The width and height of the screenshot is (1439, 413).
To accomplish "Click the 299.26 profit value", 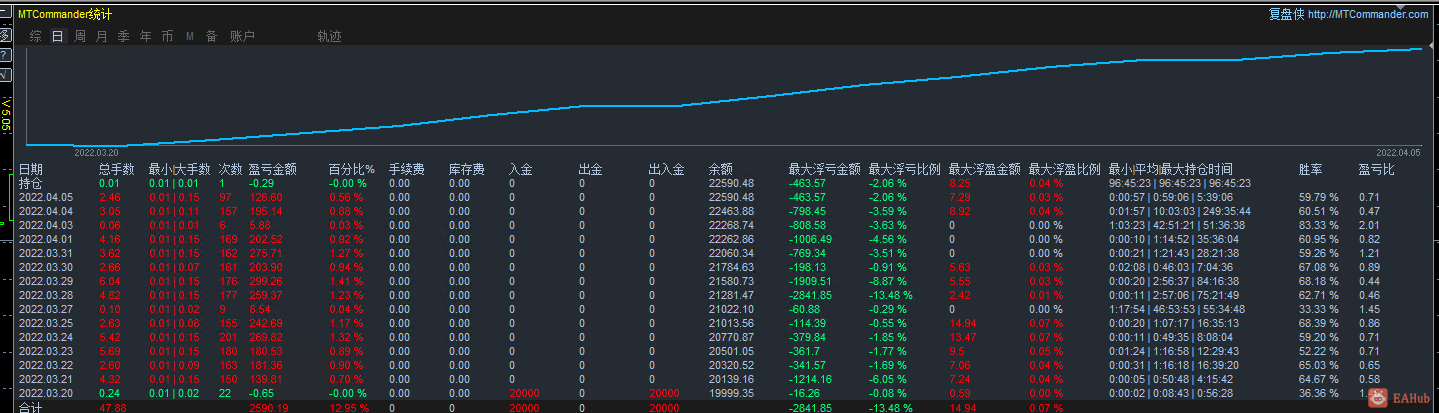I will click(x=265, y=281).
